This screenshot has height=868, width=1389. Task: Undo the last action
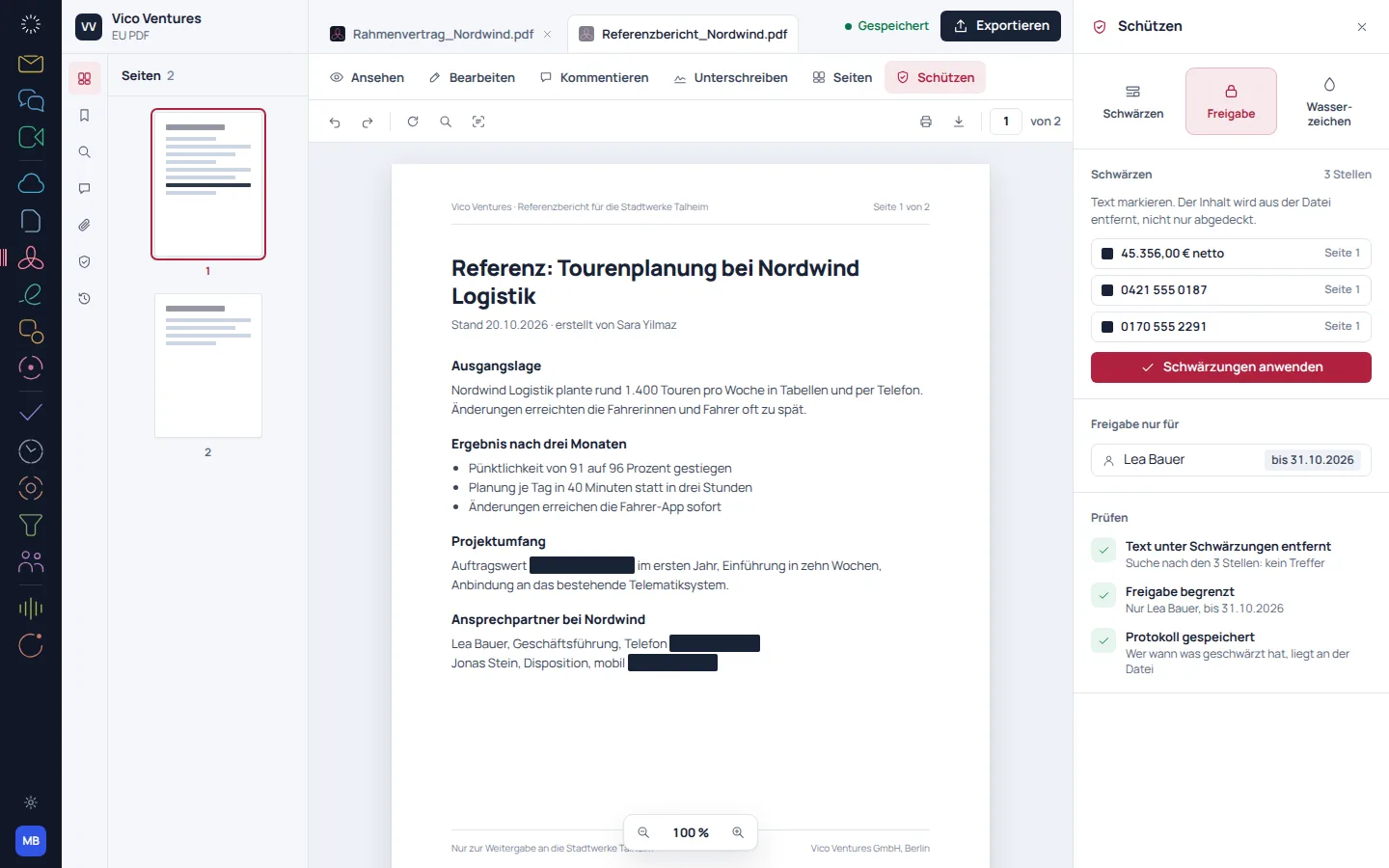(x=335, y=122)
